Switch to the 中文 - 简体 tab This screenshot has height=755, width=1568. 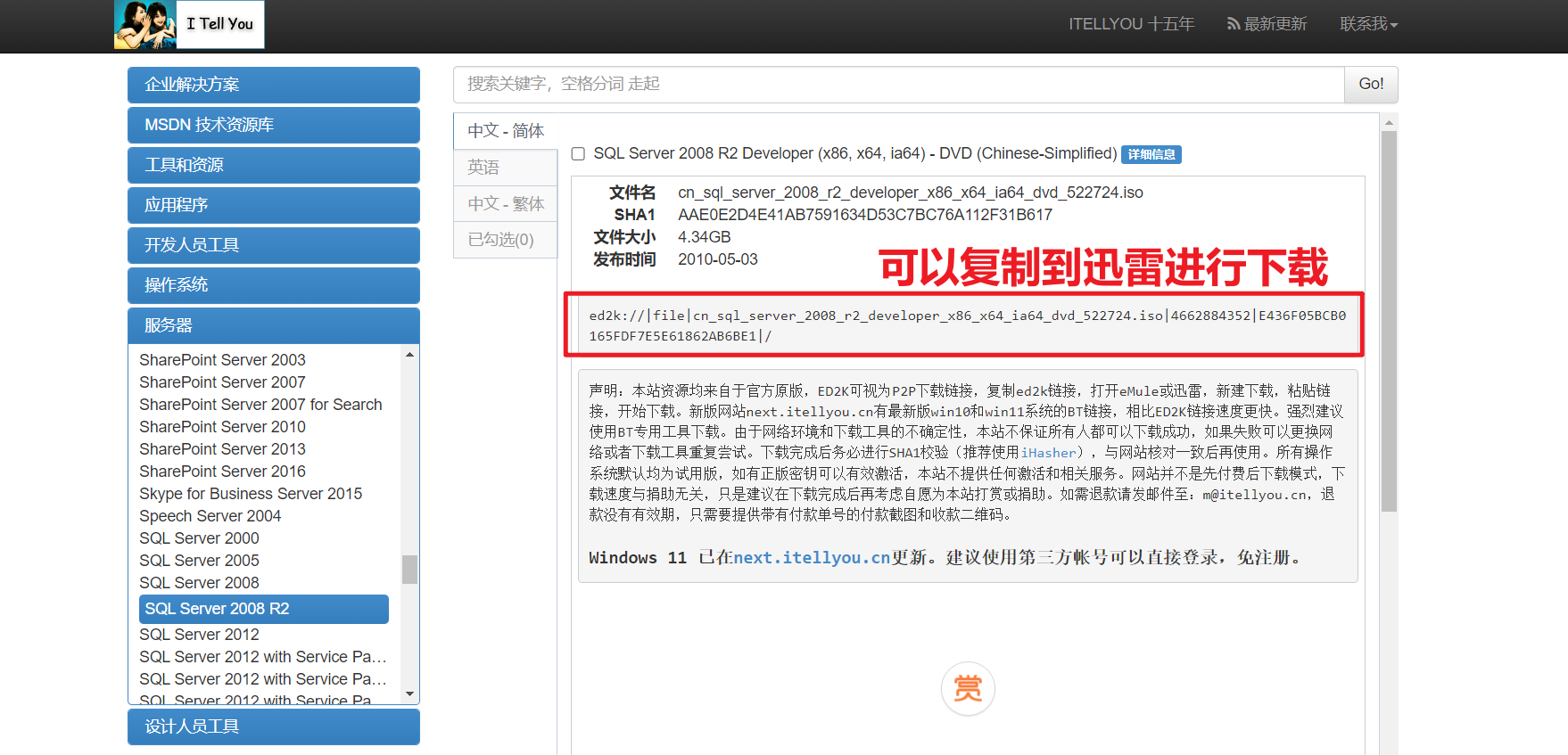pos(506,131)
